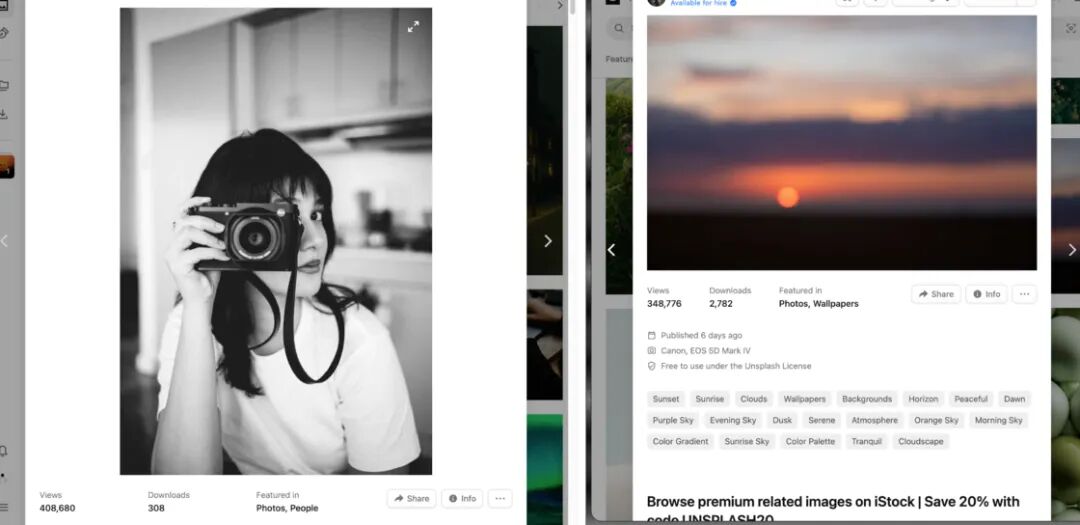
Task: Open Info for the woman-with-camera photo
Action: pos(462,498)
